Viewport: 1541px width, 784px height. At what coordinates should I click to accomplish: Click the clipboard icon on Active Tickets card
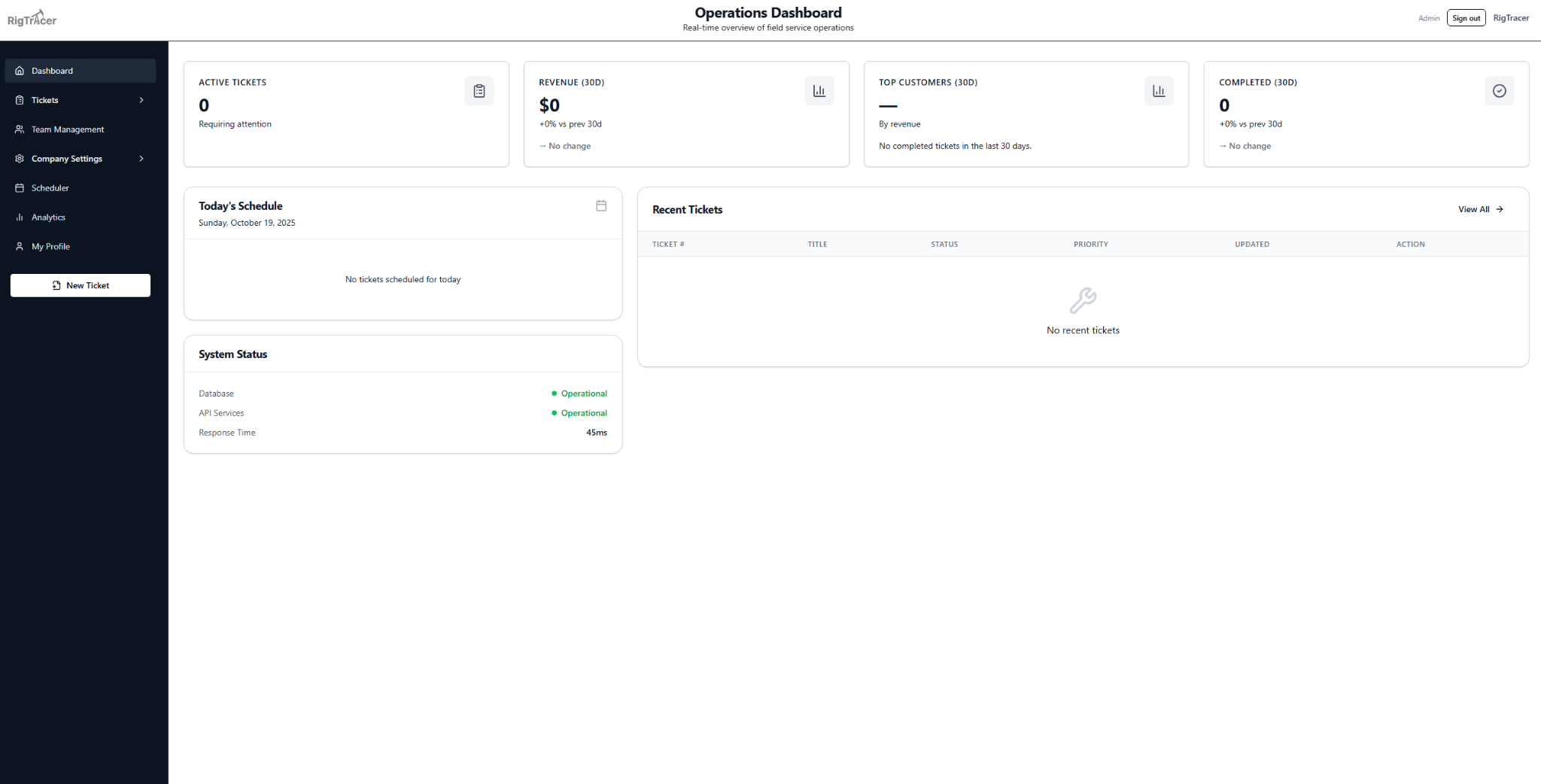coord(479,90)
